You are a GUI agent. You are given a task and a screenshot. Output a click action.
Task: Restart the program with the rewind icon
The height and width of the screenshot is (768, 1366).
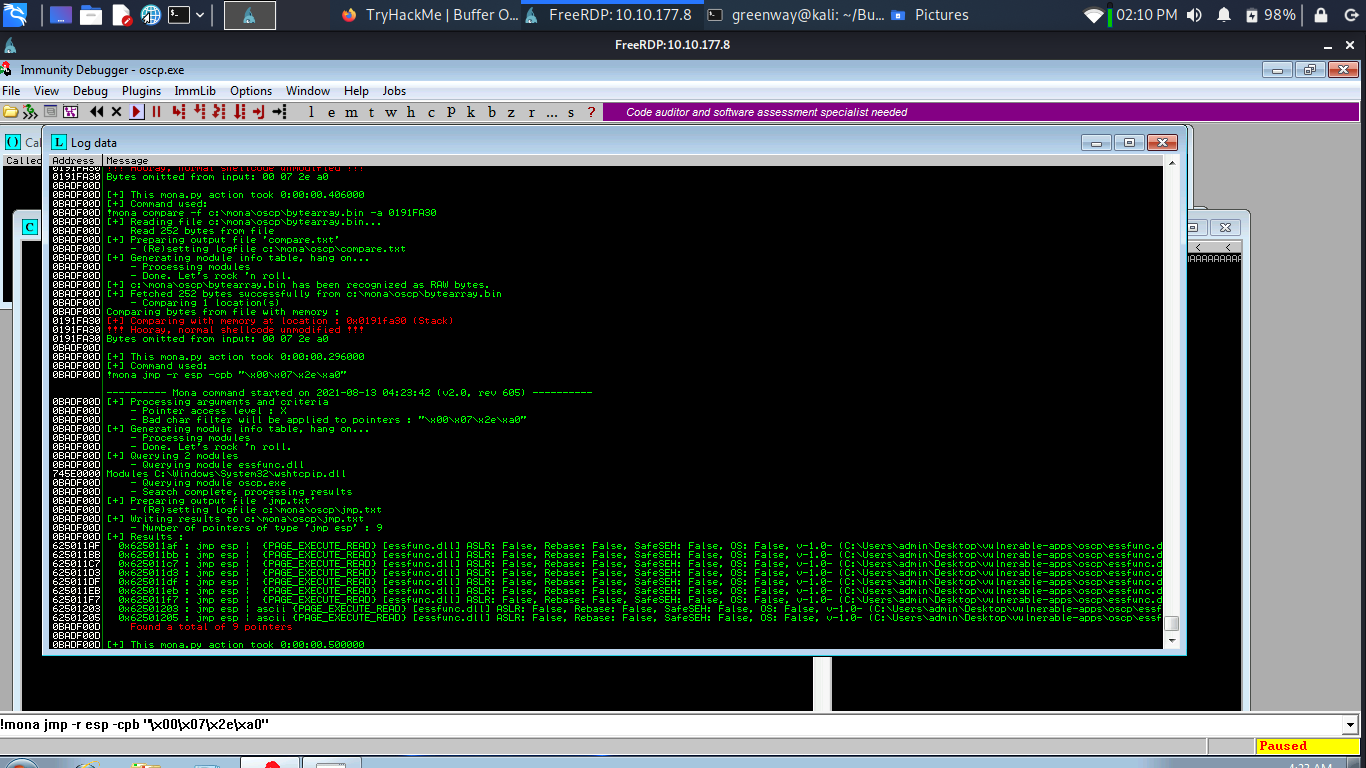coord(95,112)
